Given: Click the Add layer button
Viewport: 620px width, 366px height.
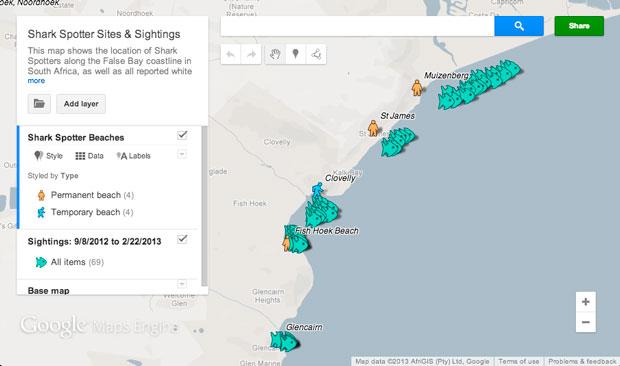Looking at the screenshot, I should pyautogui.click(x=81, y=104).
